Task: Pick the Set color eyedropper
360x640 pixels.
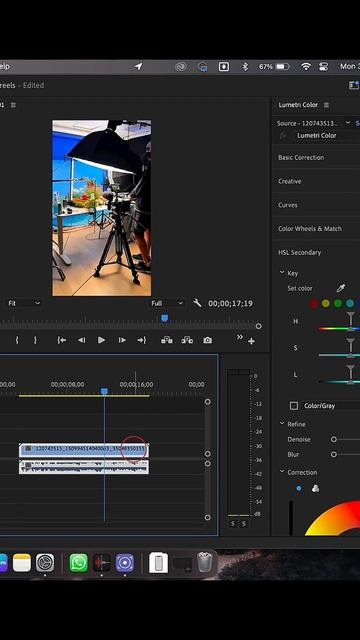Action: coord(340,288)
